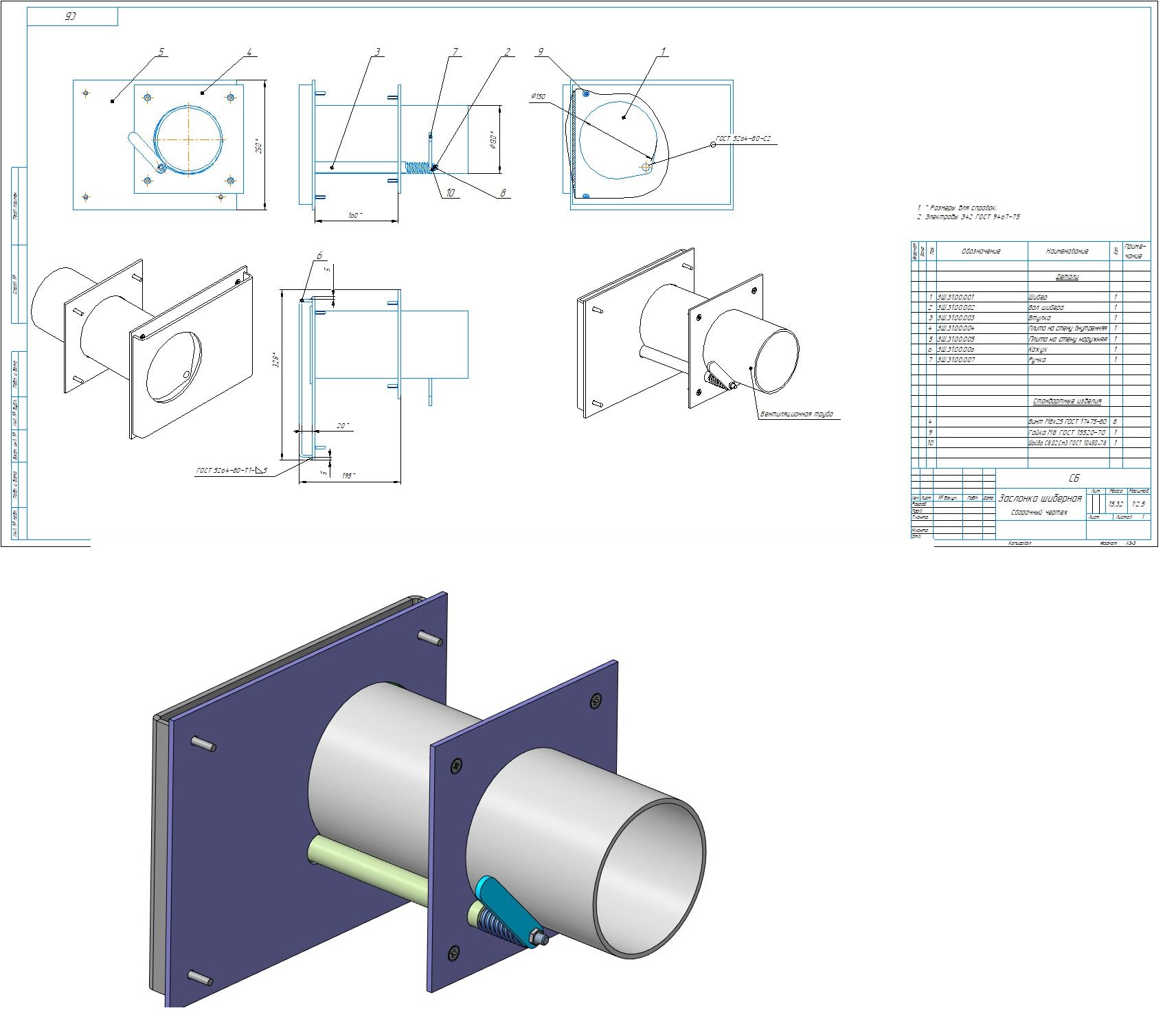Click callout number 10 under the spring
This screenshot has height=1017, width=1176.
point(451,193)
